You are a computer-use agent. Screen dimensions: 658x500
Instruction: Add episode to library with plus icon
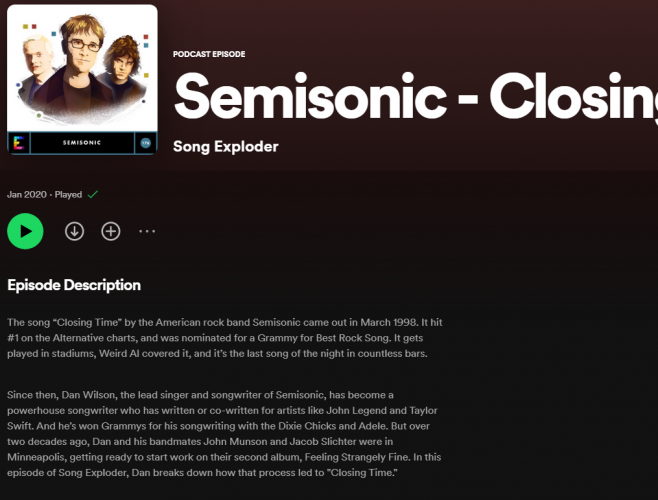coord(111,231)
